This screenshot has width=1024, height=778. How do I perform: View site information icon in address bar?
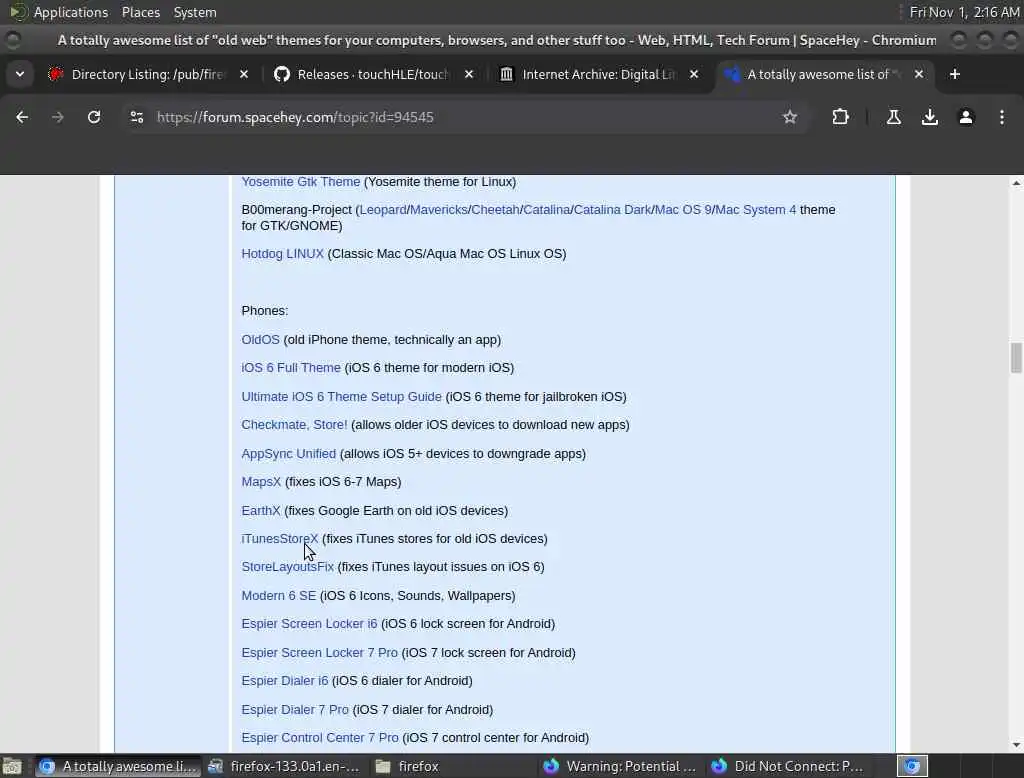[136, 117]
